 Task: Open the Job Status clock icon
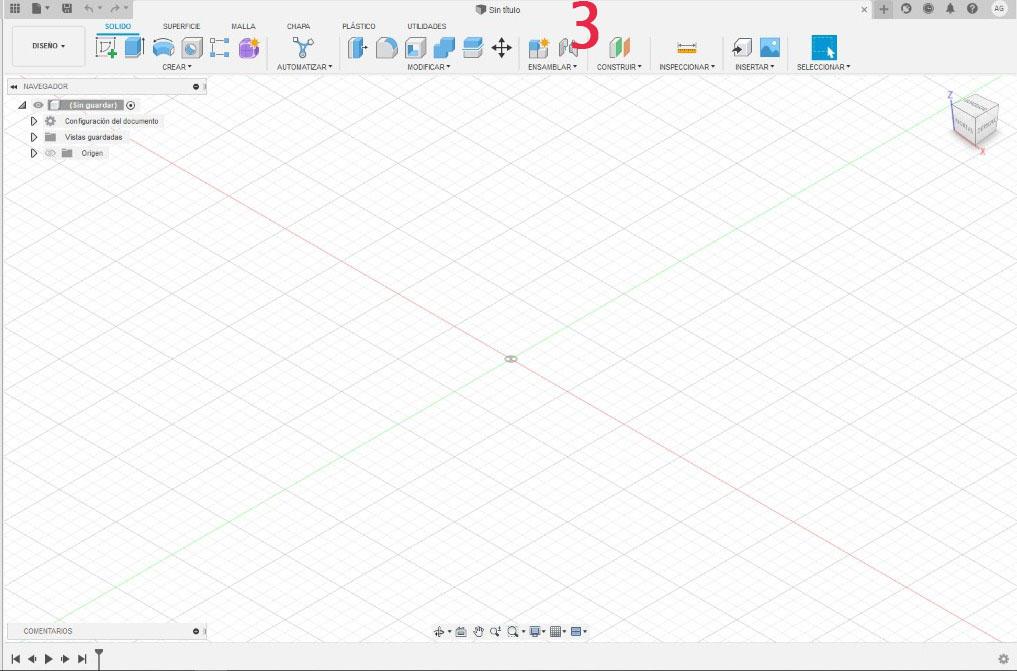[928, 8]
